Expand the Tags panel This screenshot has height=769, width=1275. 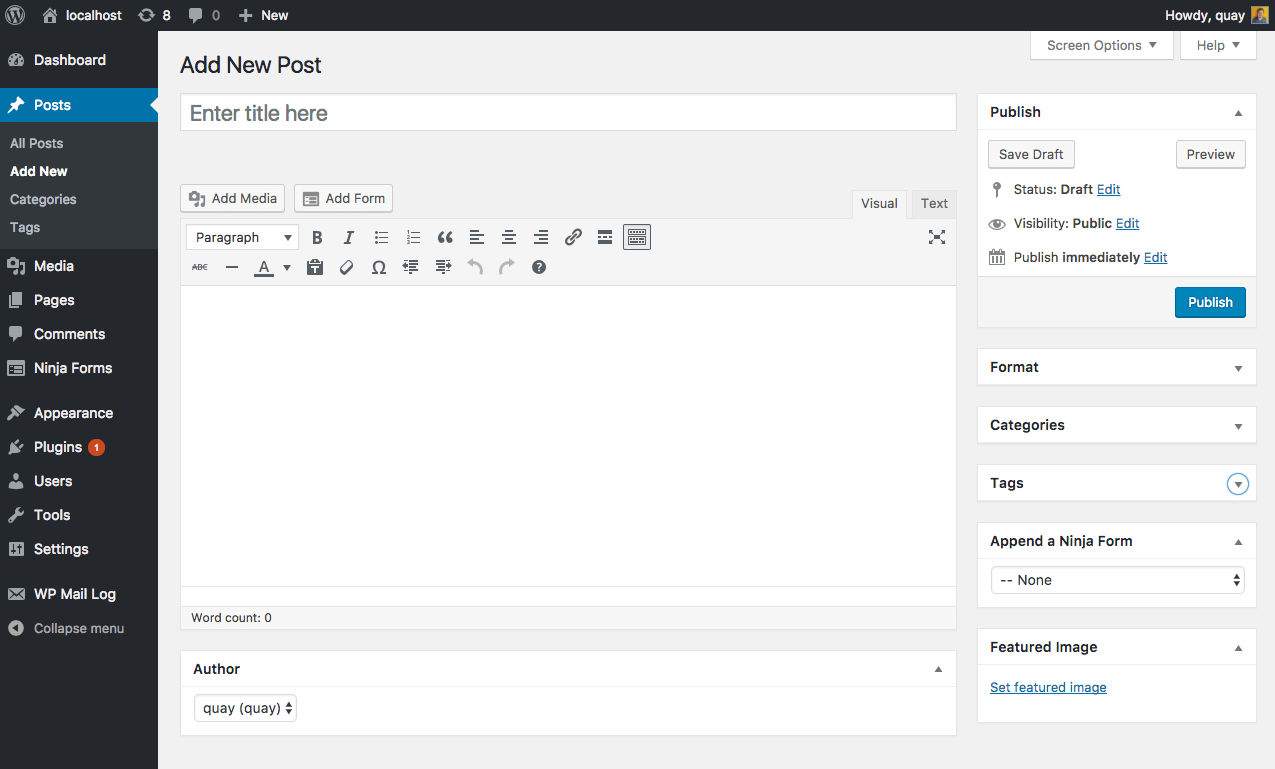[x=1238, y=484]
